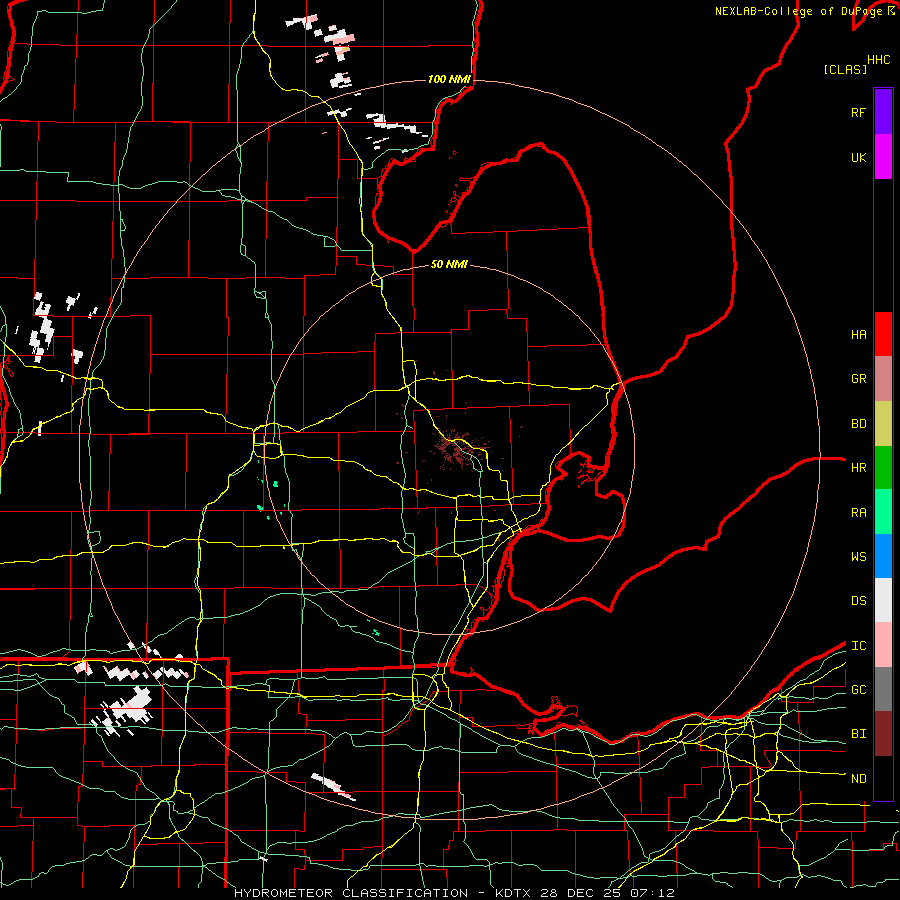900x900 pixels.
Task: Select the GR legend color block
Action: coord(883,379)
